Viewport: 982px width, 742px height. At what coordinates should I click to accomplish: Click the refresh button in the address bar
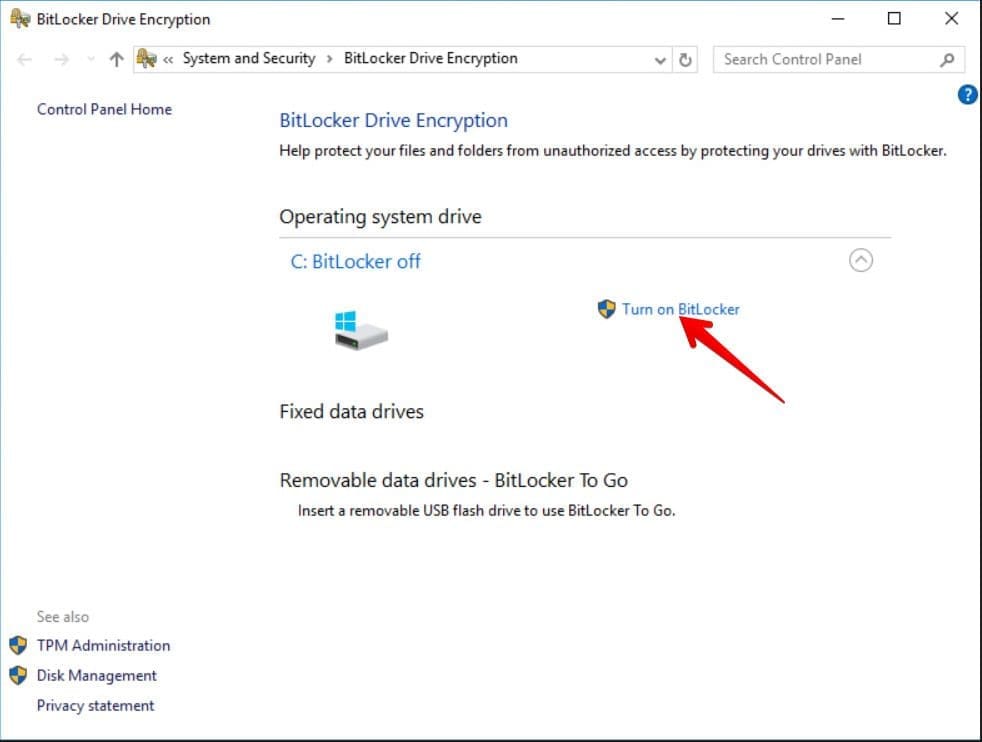pyautogui.click(x=685, y=59)
